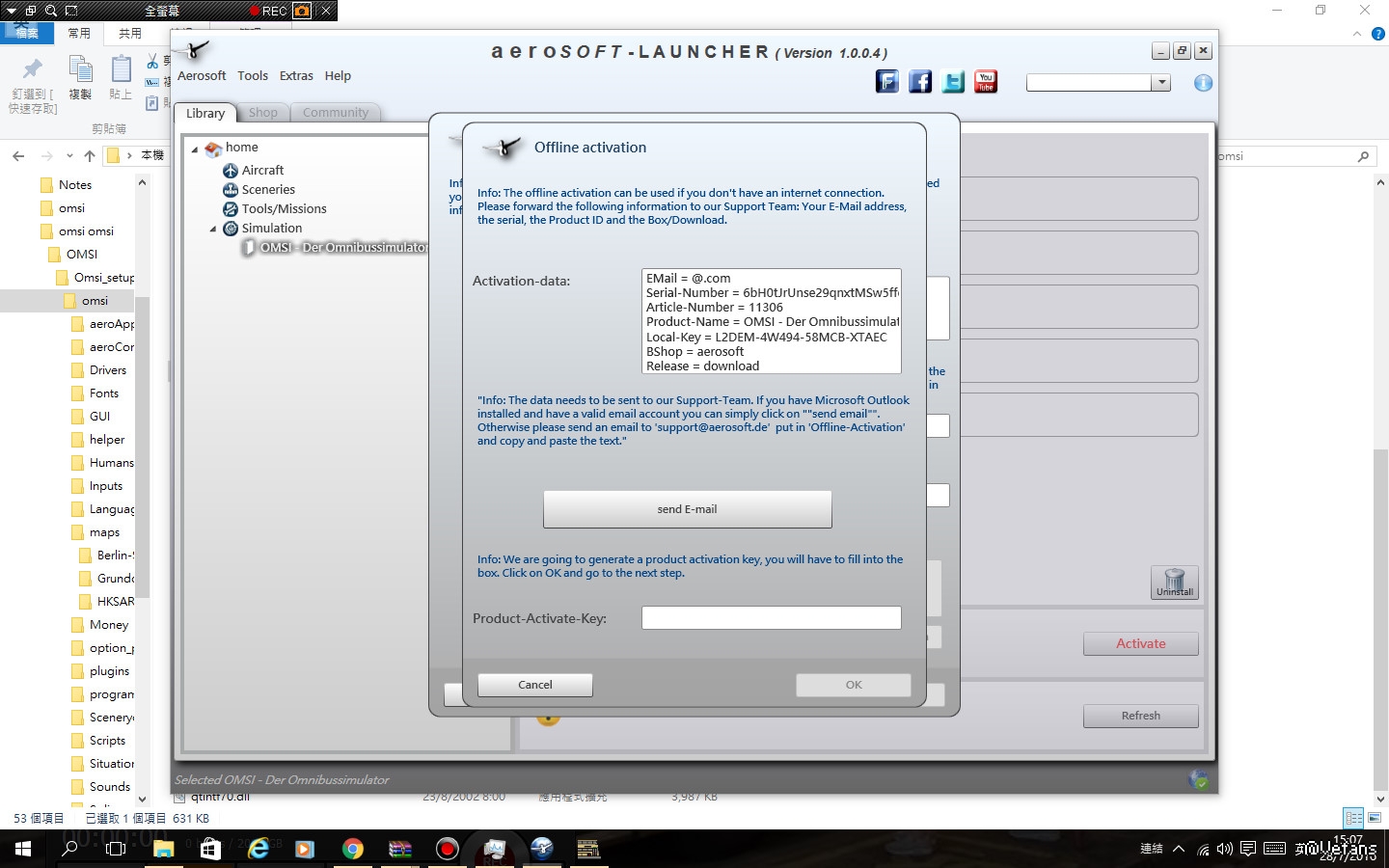Click the camera screenshot icon in recorder bar
Screen dimensions: 1389x868
tap(303, 11)
